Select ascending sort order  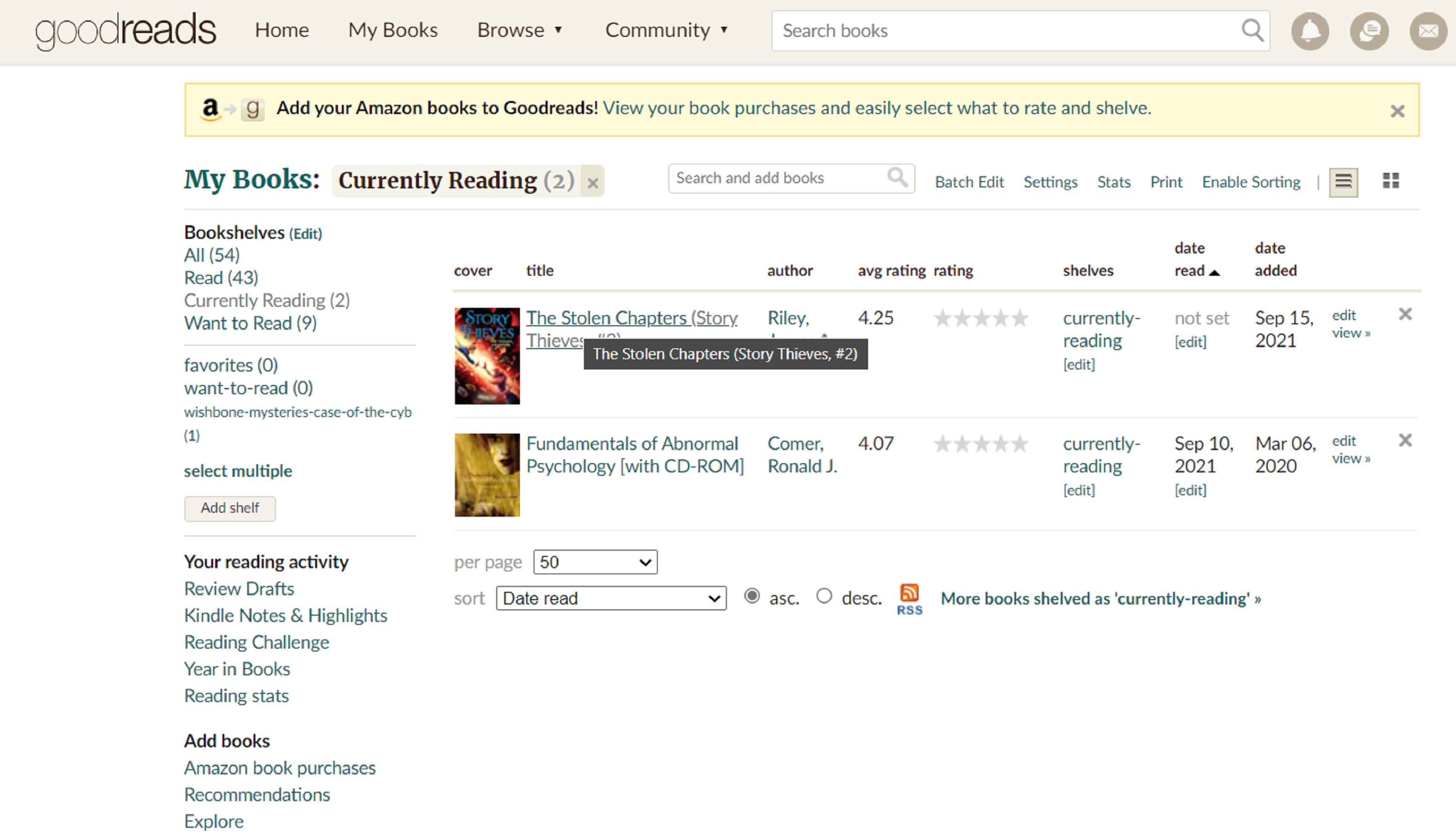tap(752, 596)
